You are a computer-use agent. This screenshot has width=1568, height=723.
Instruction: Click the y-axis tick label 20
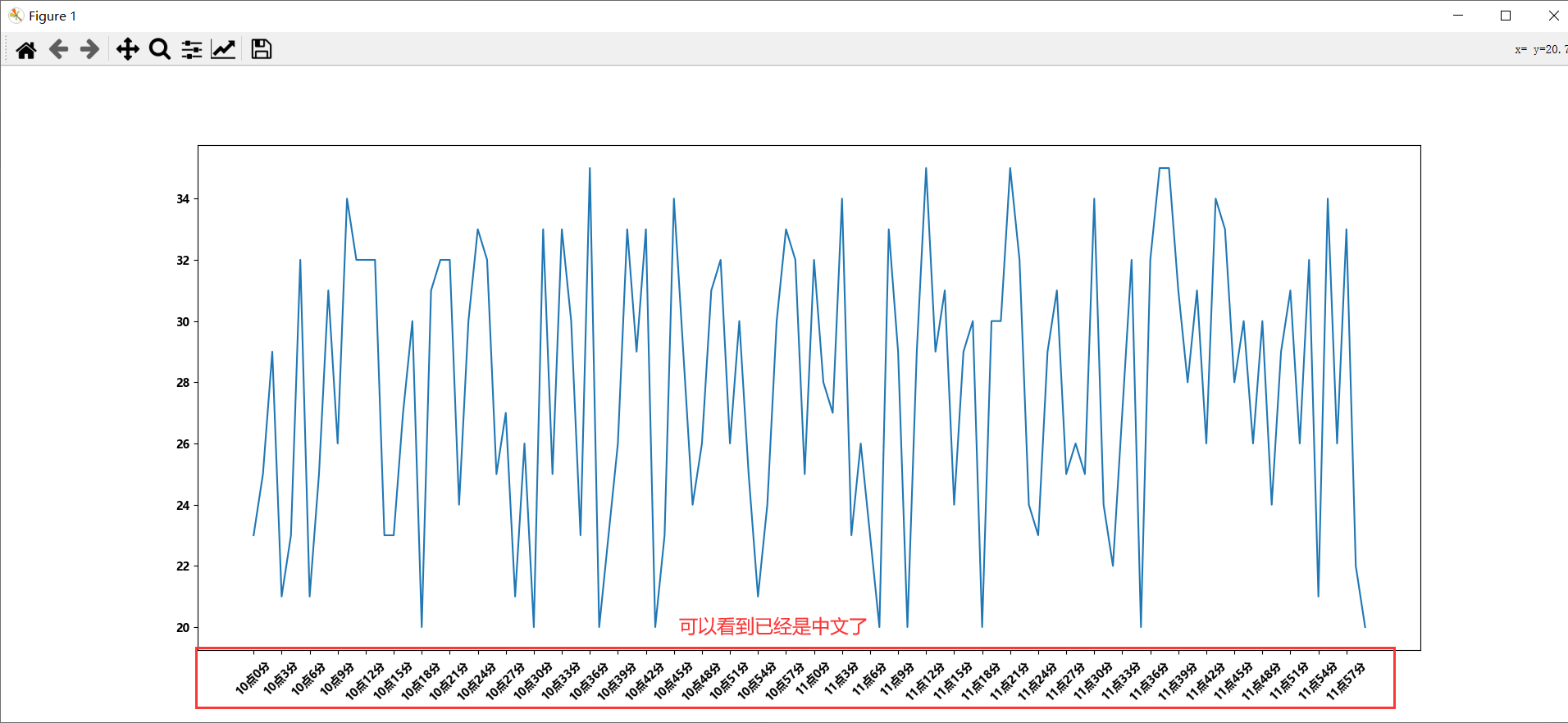pos(183,628)
